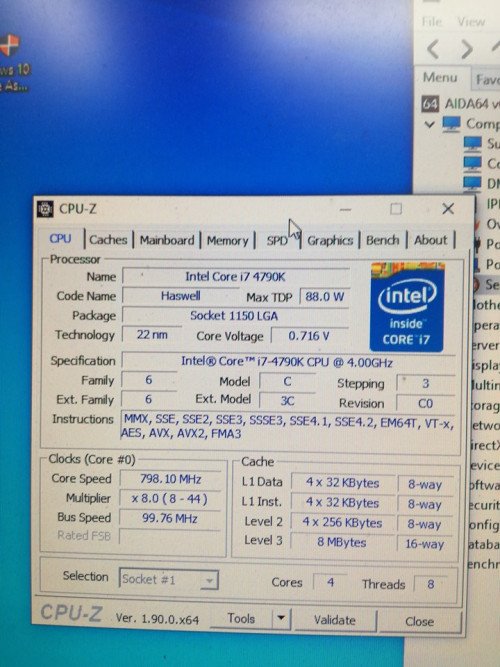This screenshot has width=500, height=667.
Task: Click the Revision value C0
Action: tap(425, 403)
